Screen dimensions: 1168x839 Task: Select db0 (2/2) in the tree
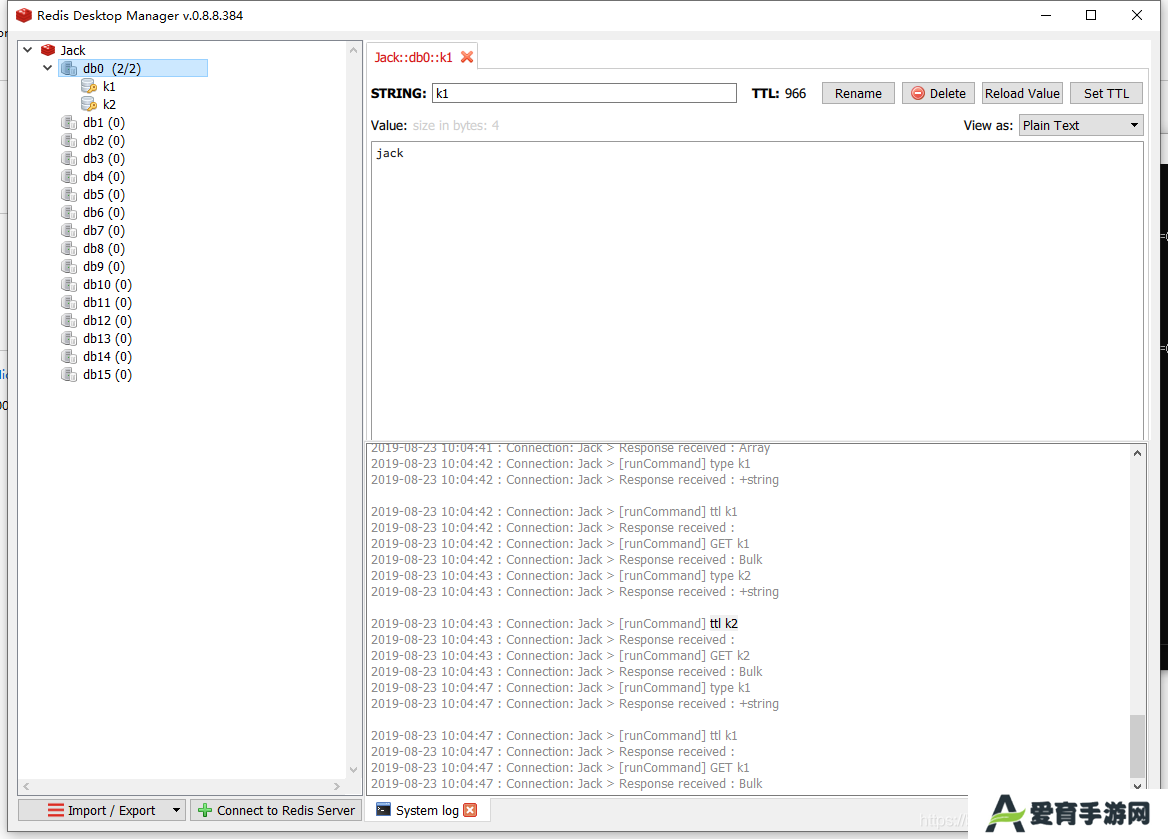tap(133, 69)
